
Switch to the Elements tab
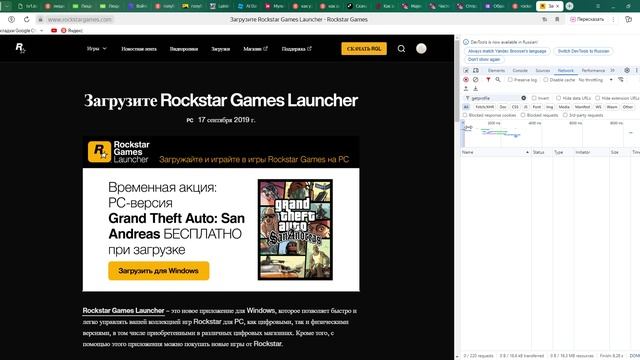point(496,71)
